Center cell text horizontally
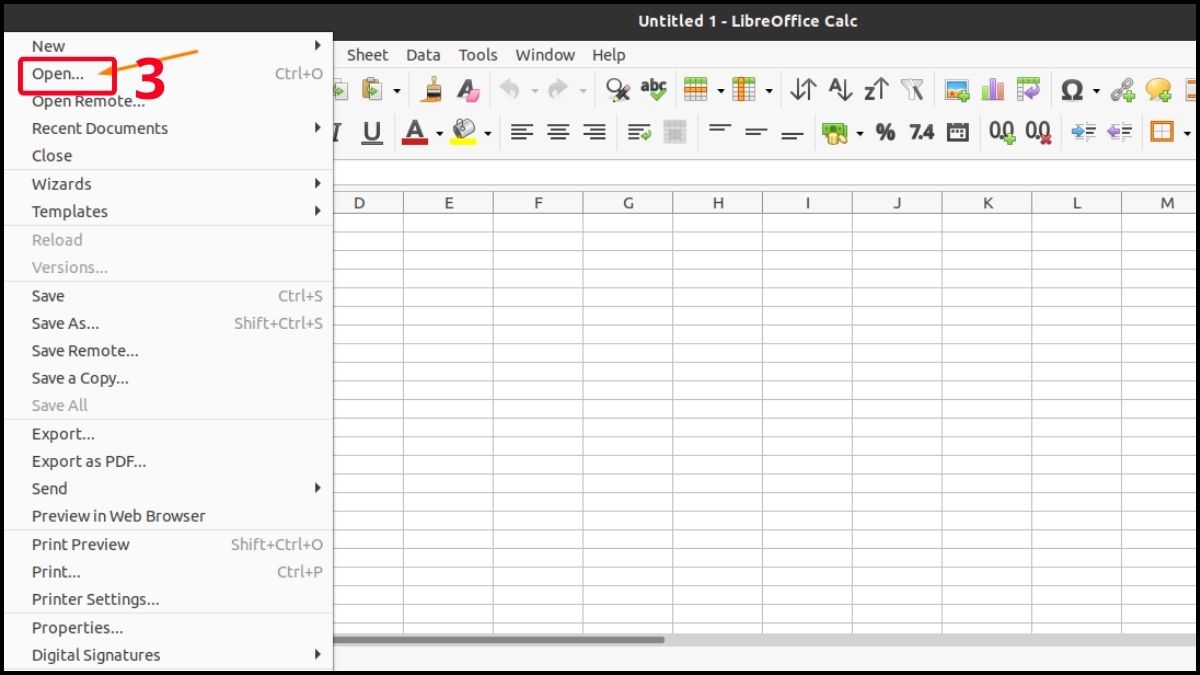The image size is (1200, 675). pos(558,131)
